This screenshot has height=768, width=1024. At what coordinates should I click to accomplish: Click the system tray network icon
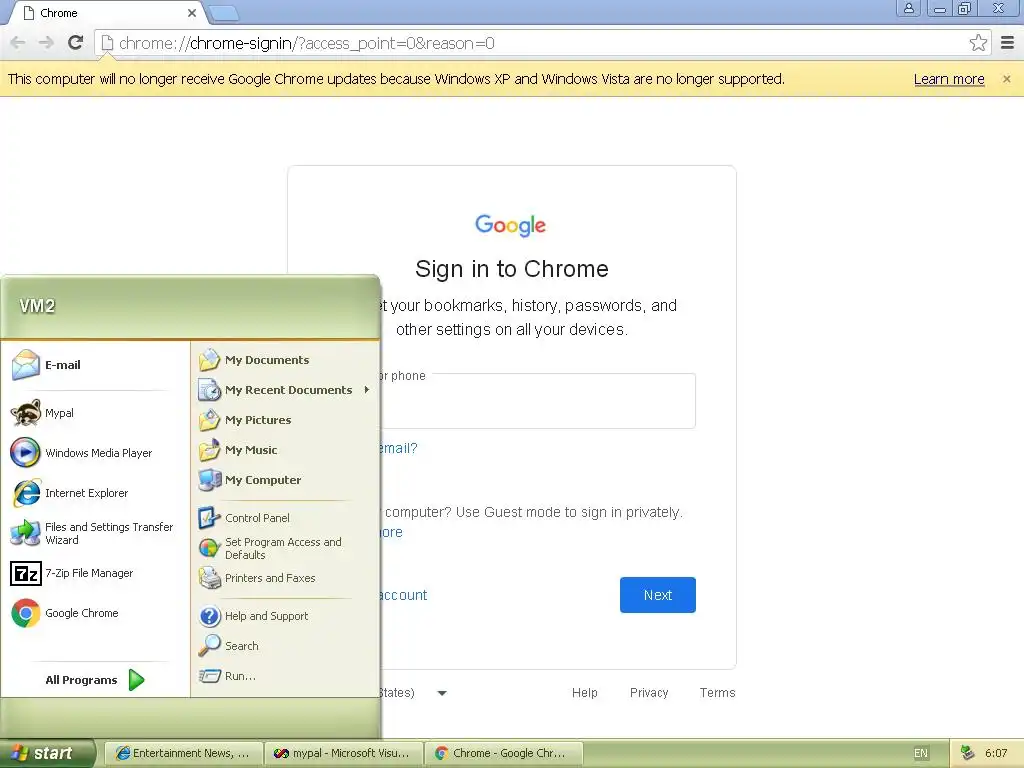(968, 753)
